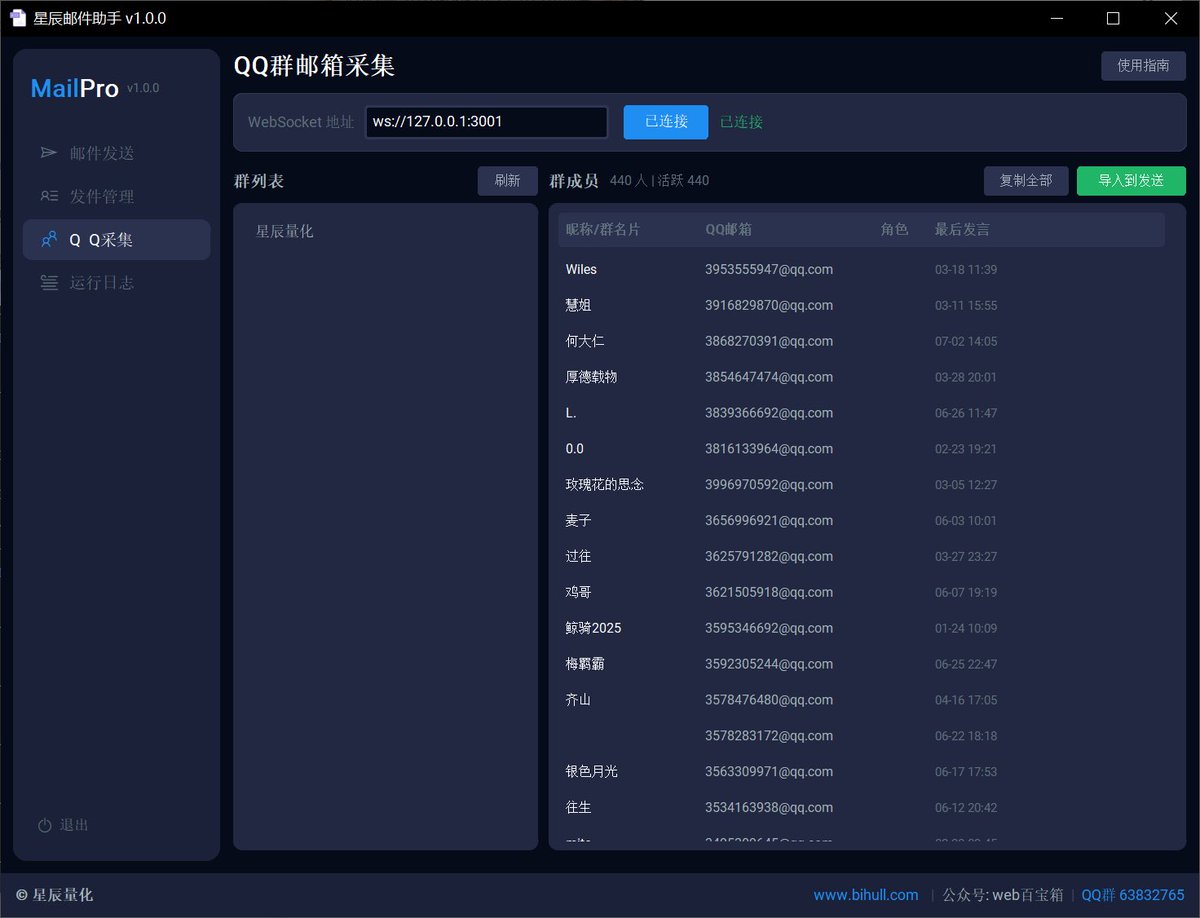Click the last-spoken time 06-25 22:47
Viewport: 1200px width, 918px height.
click(966, 665)
